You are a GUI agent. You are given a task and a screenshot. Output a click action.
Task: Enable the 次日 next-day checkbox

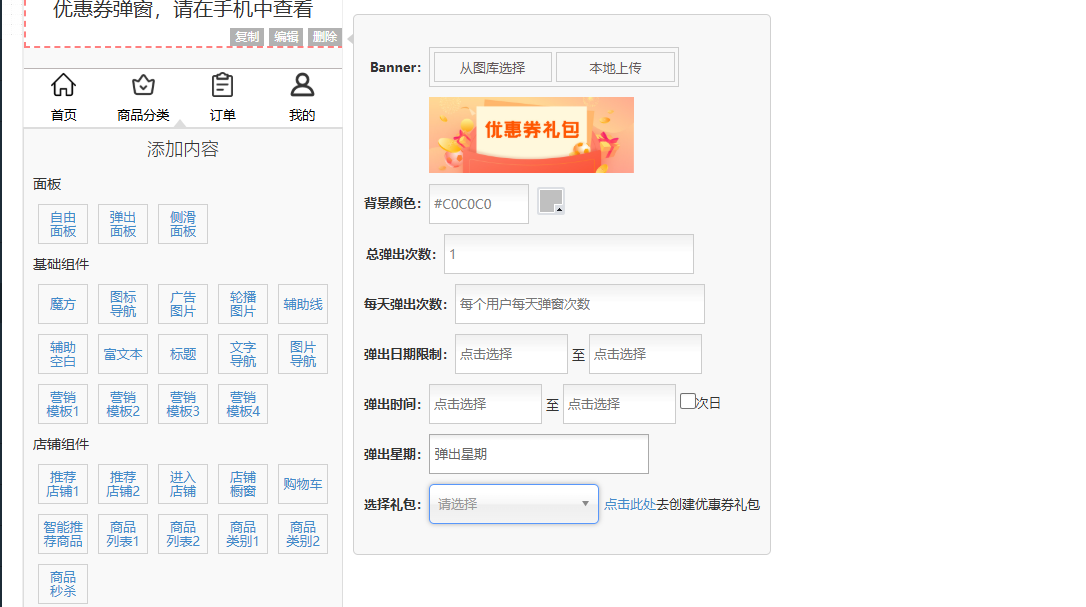coord(687,401)
